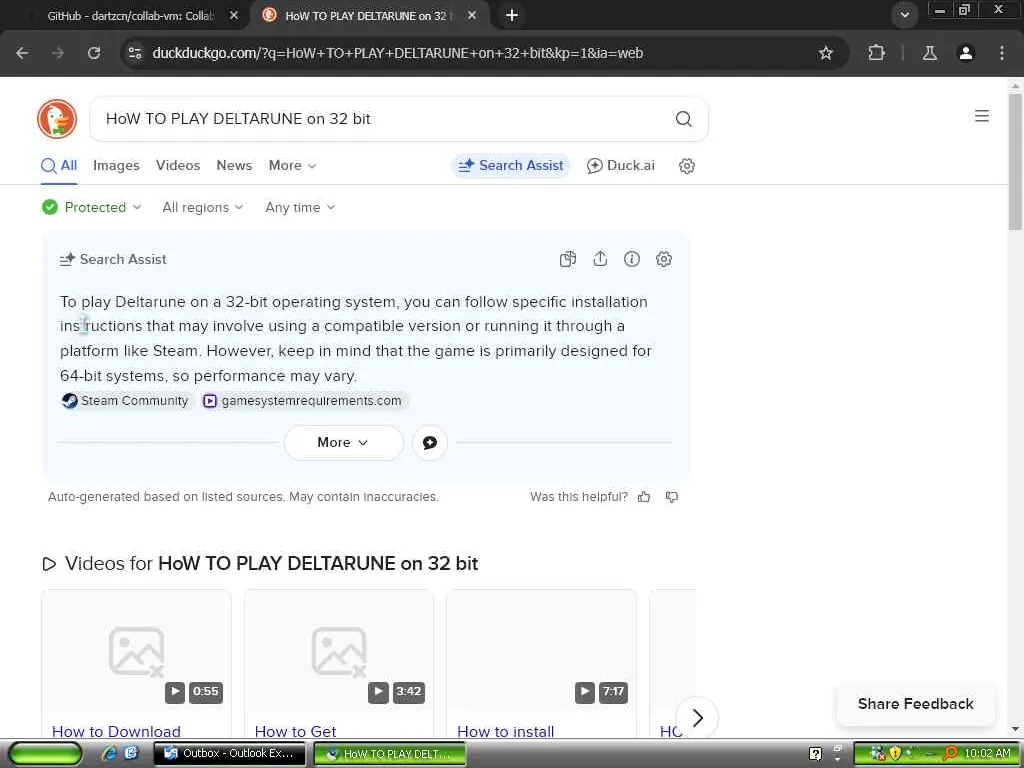Image resolution: width=1024 pixels, height=768 pixels.
Task: Play the 7:17 video thumbnail
Action: click(x=541, y=651)
